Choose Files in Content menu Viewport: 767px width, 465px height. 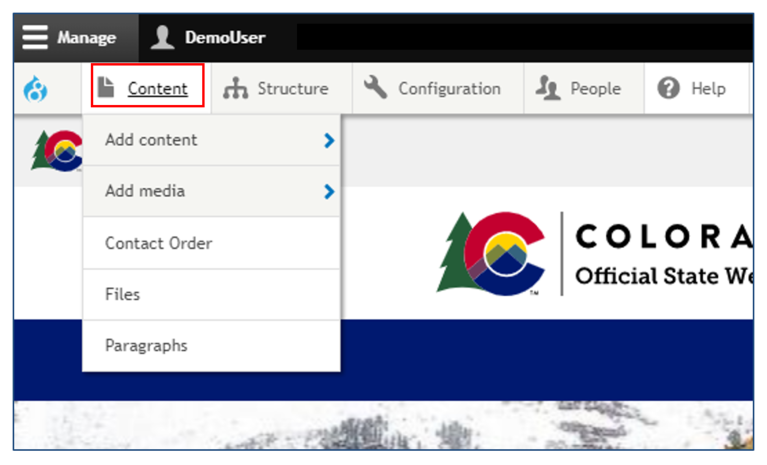tap(211, 294)
